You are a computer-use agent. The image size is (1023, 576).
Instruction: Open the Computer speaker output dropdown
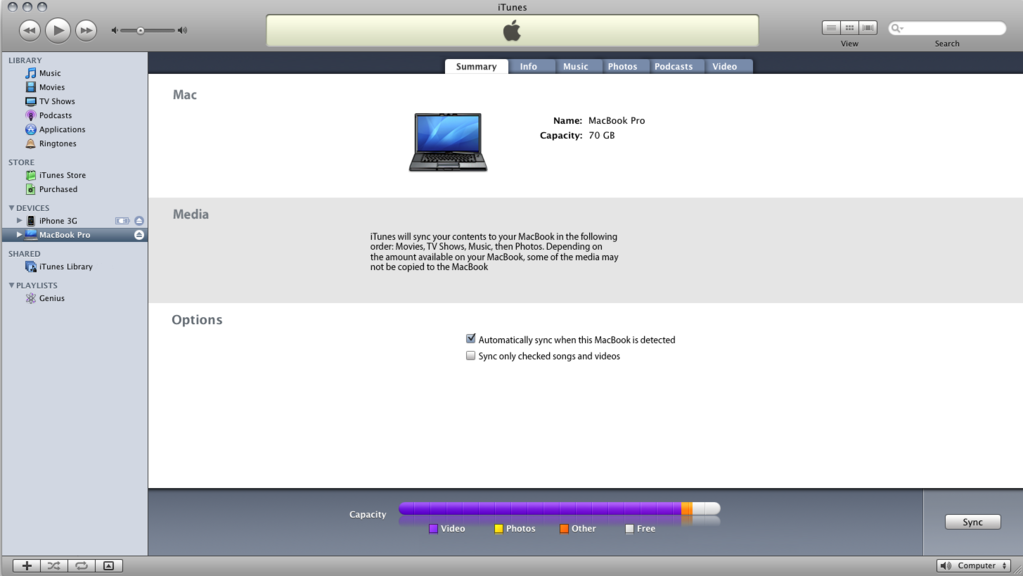pos(974,566)
